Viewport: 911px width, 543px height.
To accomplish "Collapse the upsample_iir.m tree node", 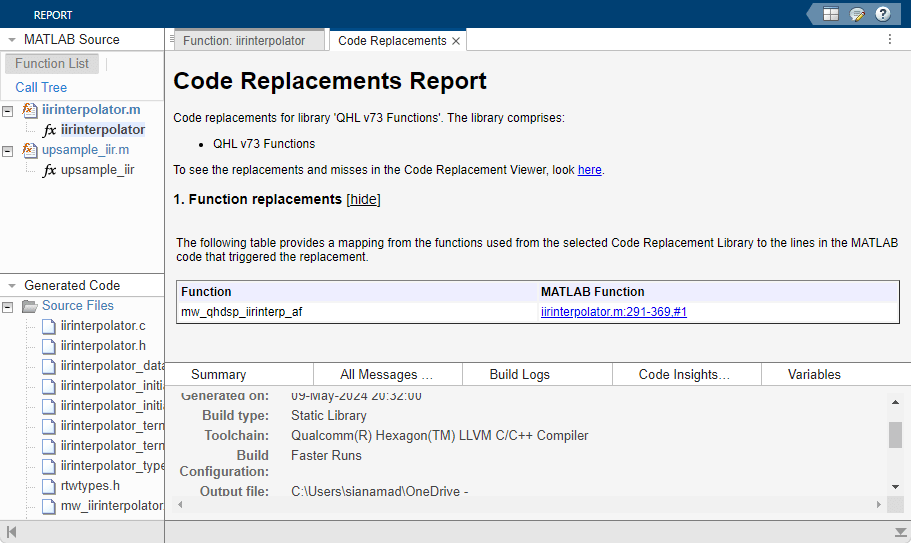I will pyautogui.click(x=9, y=150).
